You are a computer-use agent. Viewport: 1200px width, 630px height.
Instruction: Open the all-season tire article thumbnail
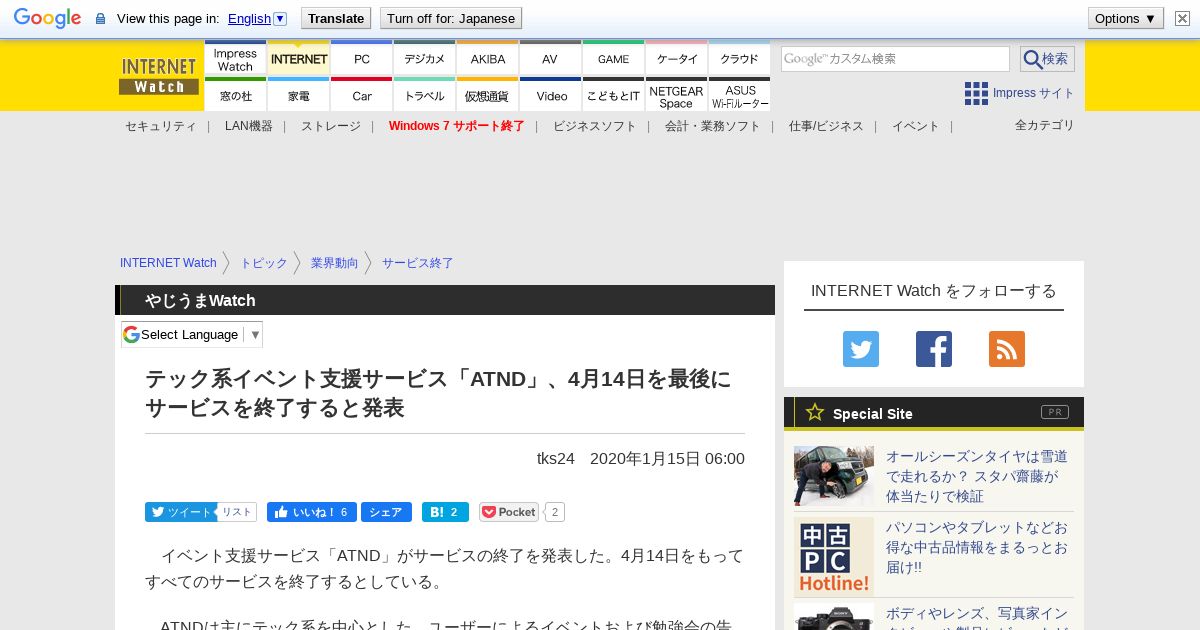coord(834,476)
